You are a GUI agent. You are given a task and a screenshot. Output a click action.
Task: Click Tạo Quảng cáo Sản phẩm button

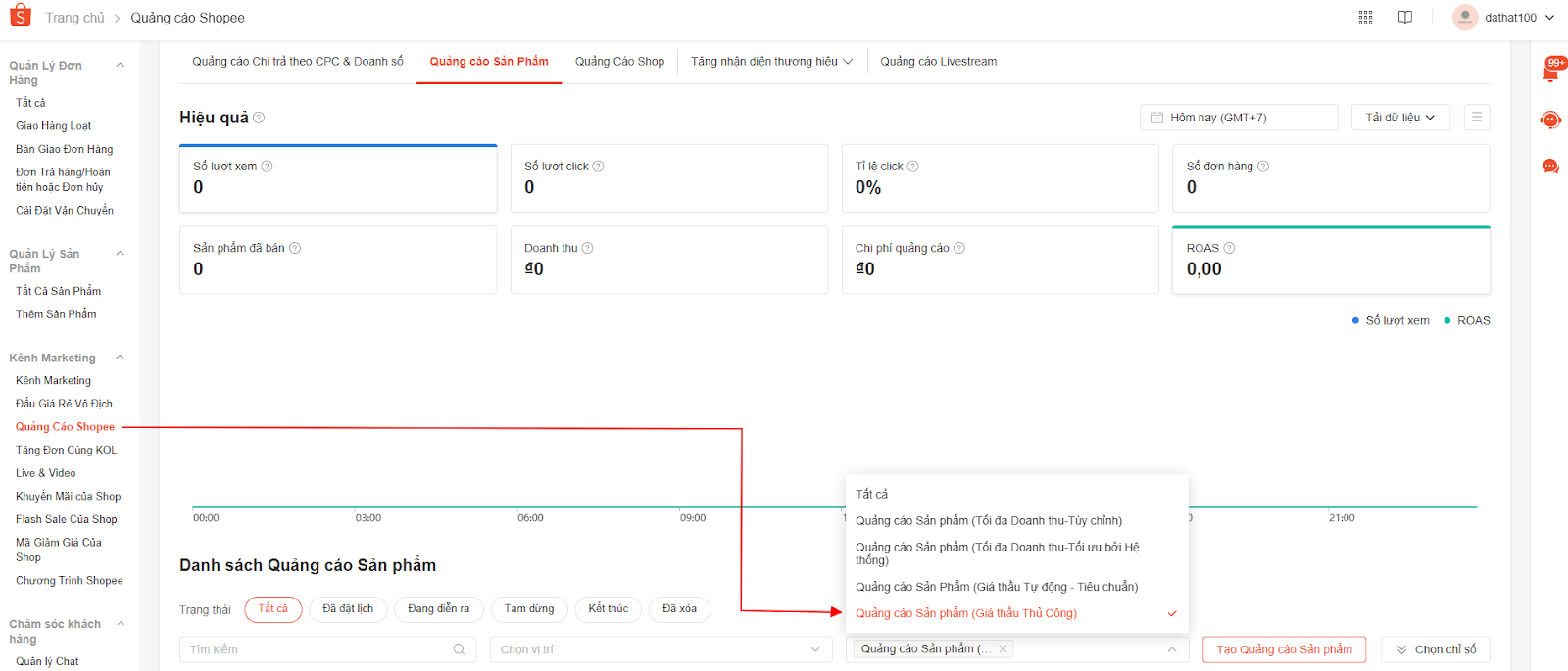click(1284, 649)
